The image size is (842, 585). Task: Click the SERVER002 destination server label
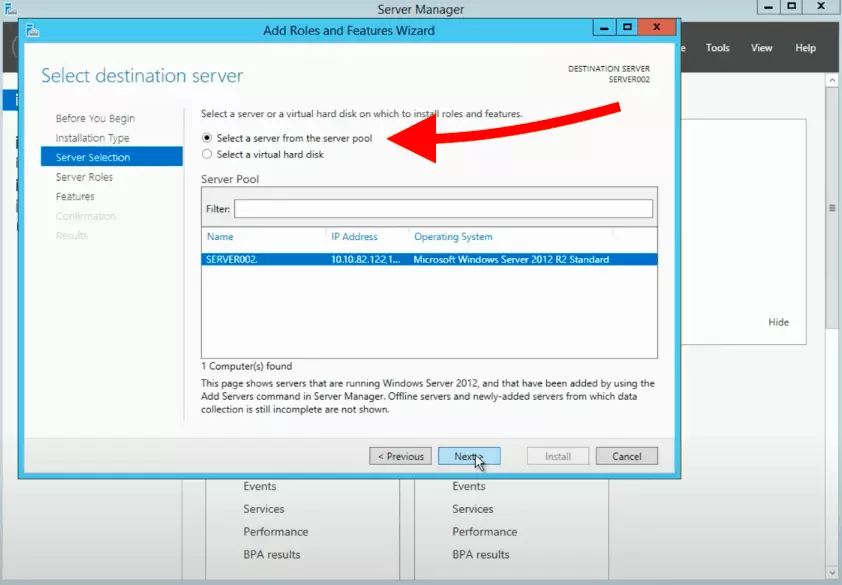(629, 80)
